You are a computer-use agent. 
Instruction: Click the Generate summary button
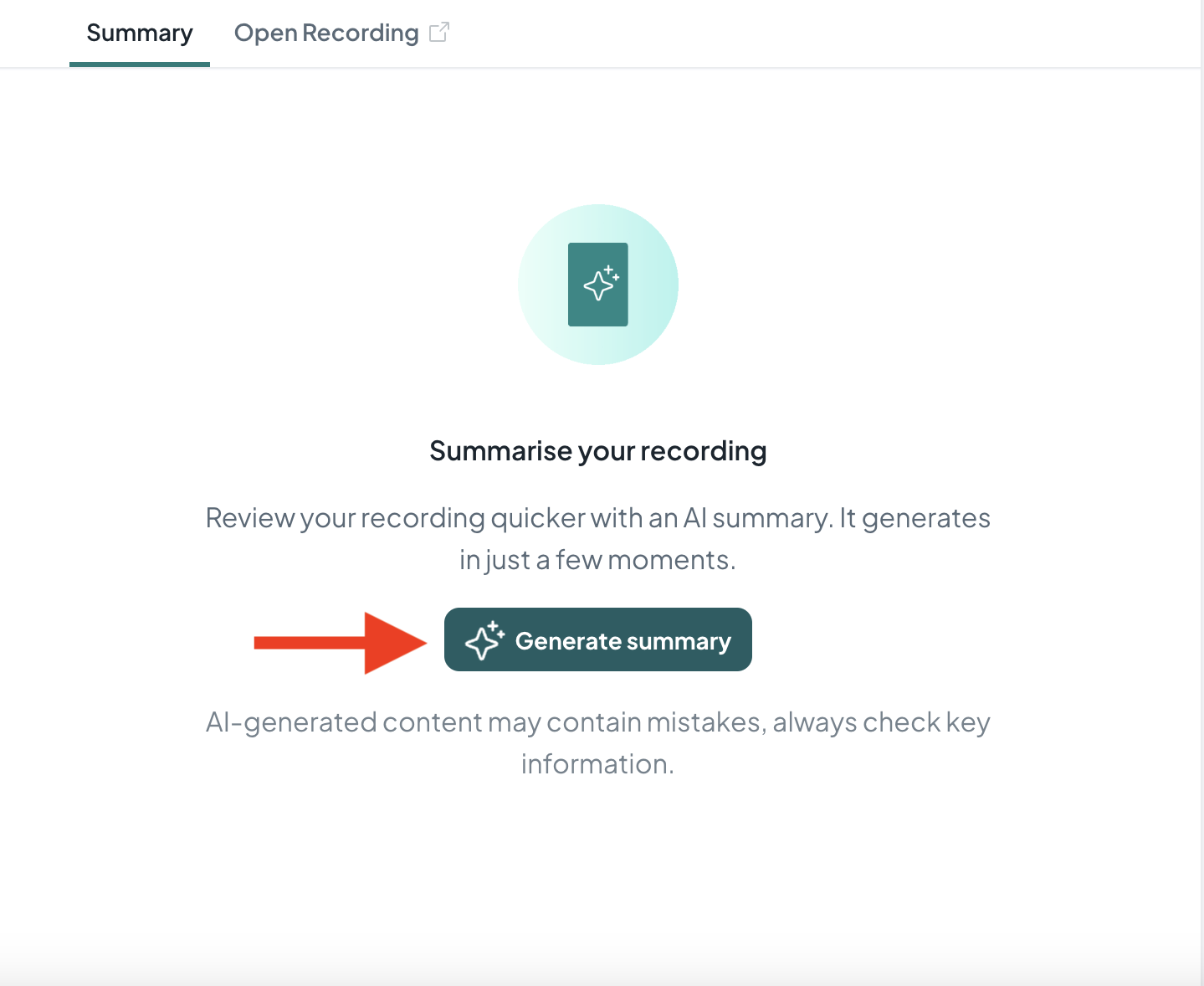pos(597,639)
